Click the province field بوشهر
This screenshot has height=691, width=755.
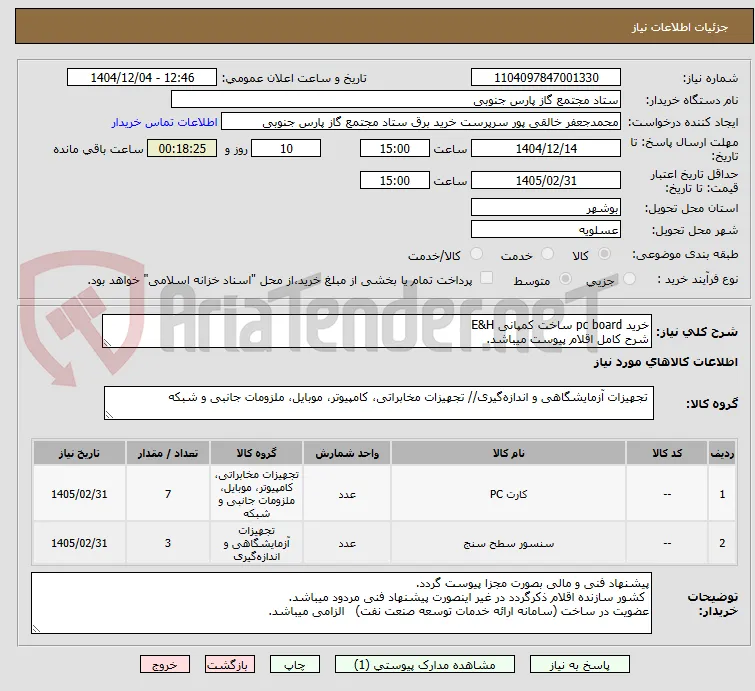click(x=546, y=208)
